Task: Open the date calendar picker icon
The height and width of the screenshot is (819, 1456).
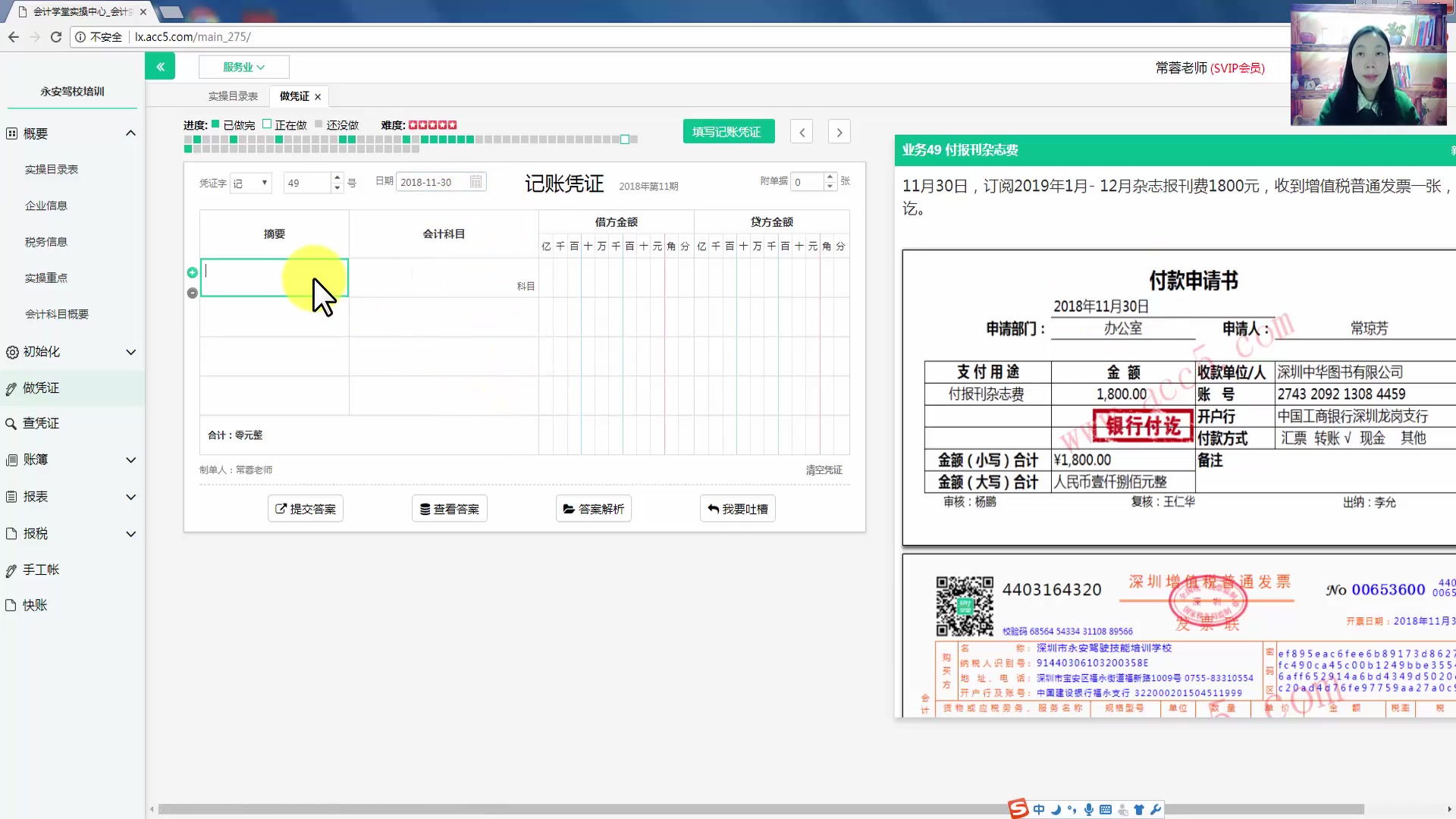Action: pyautogui.click(x=475, y=182)
